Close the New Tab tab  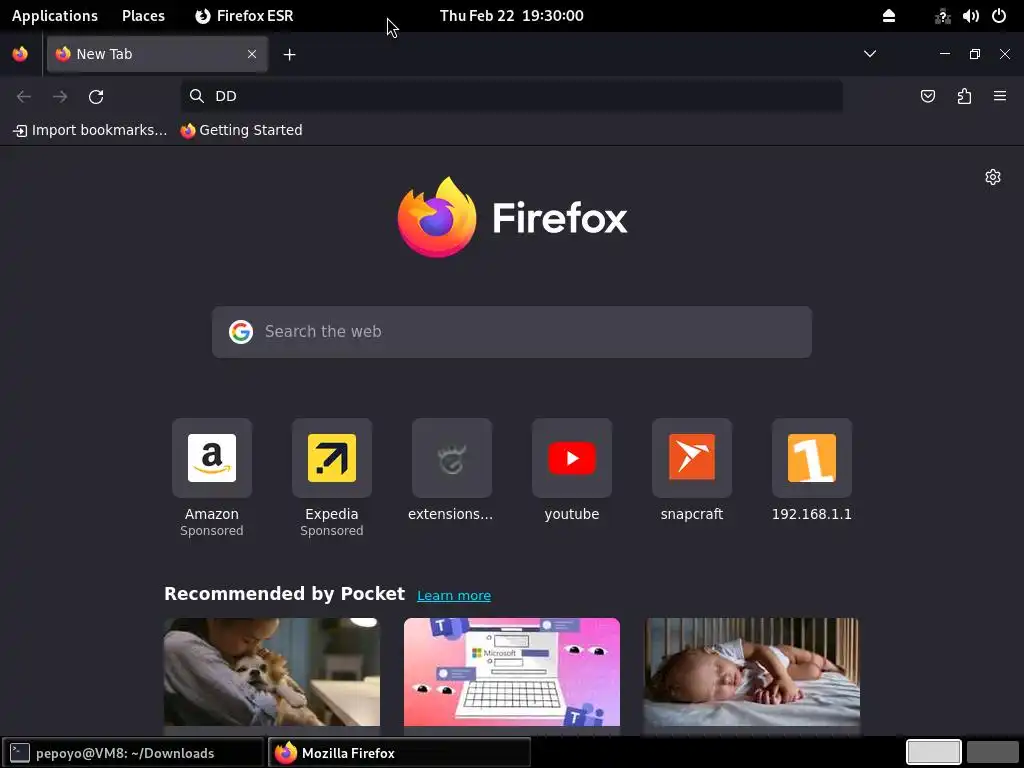click(251, 54)
